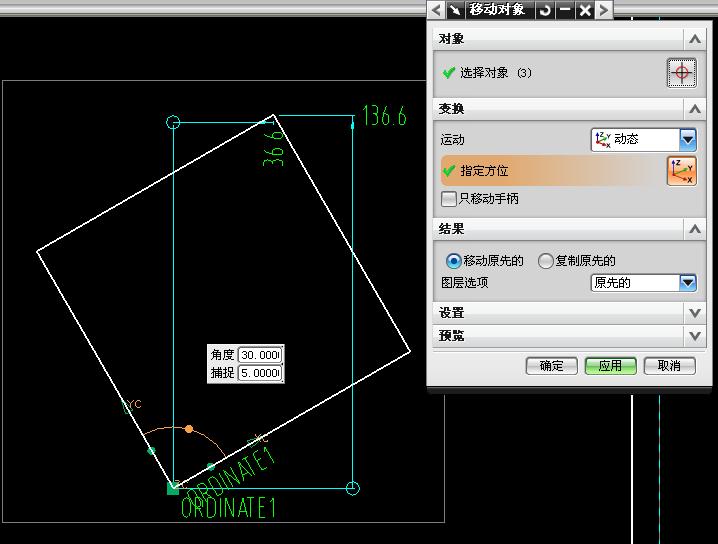Open the 运动 motion type dropdown
718x544 pixels.
[688, 139]
